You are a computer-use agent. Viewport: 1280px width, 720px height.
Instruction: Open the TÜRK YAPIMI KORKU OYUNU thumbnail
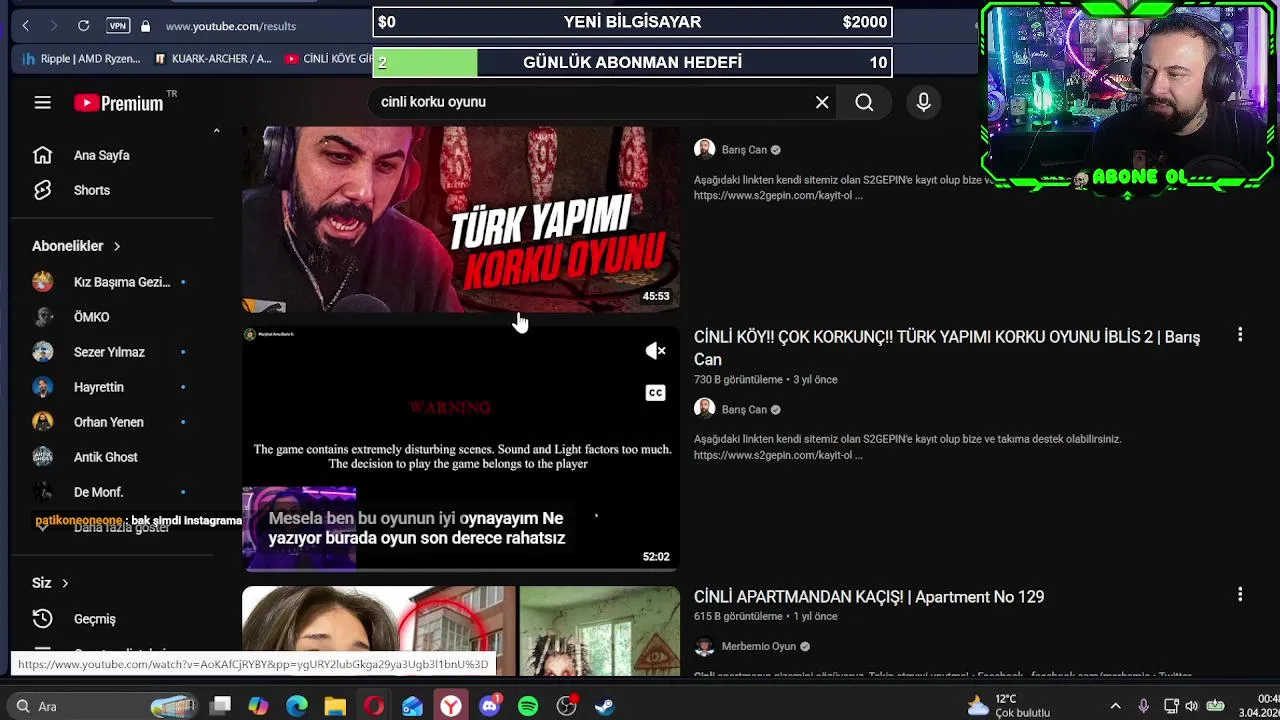461,219
